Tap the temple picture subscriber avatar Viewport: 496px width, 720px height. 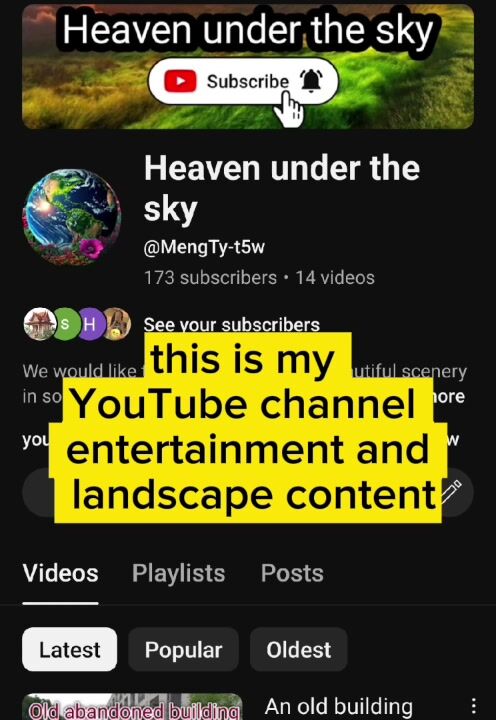click(39, 324)
